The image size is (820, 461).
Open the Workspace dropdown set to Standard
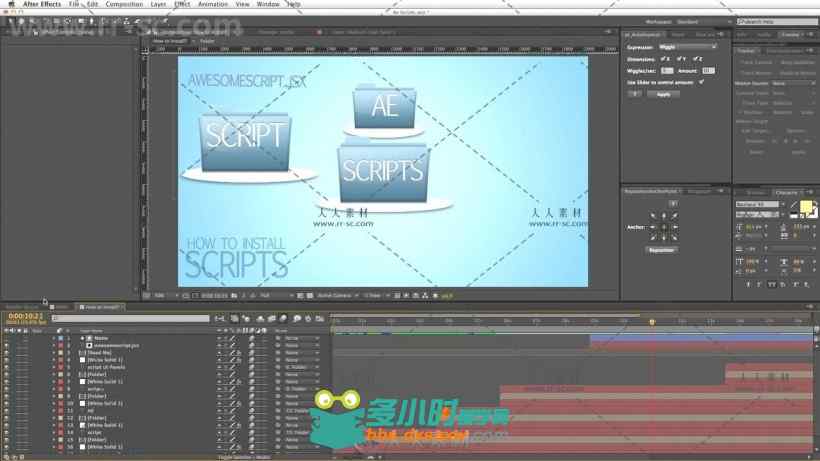click(x=706, y=22)
